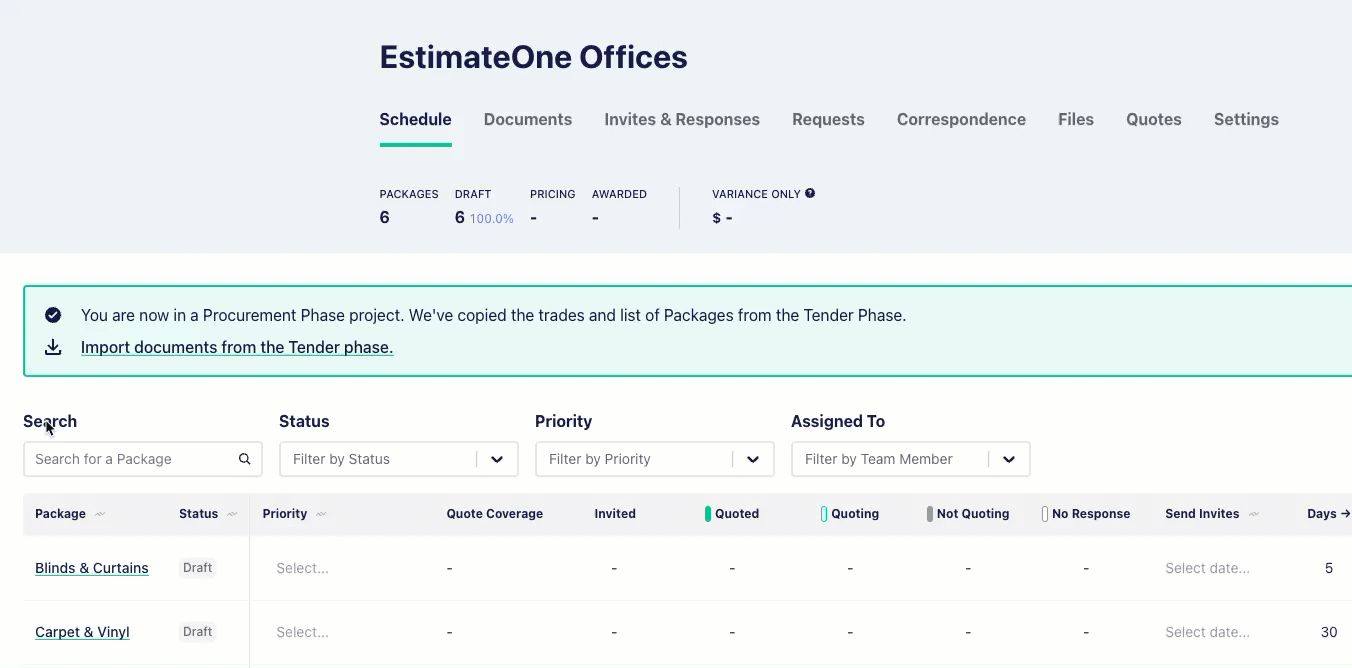Sort by the Package column icon
1352x668 pixels.
tap(100, 514)
